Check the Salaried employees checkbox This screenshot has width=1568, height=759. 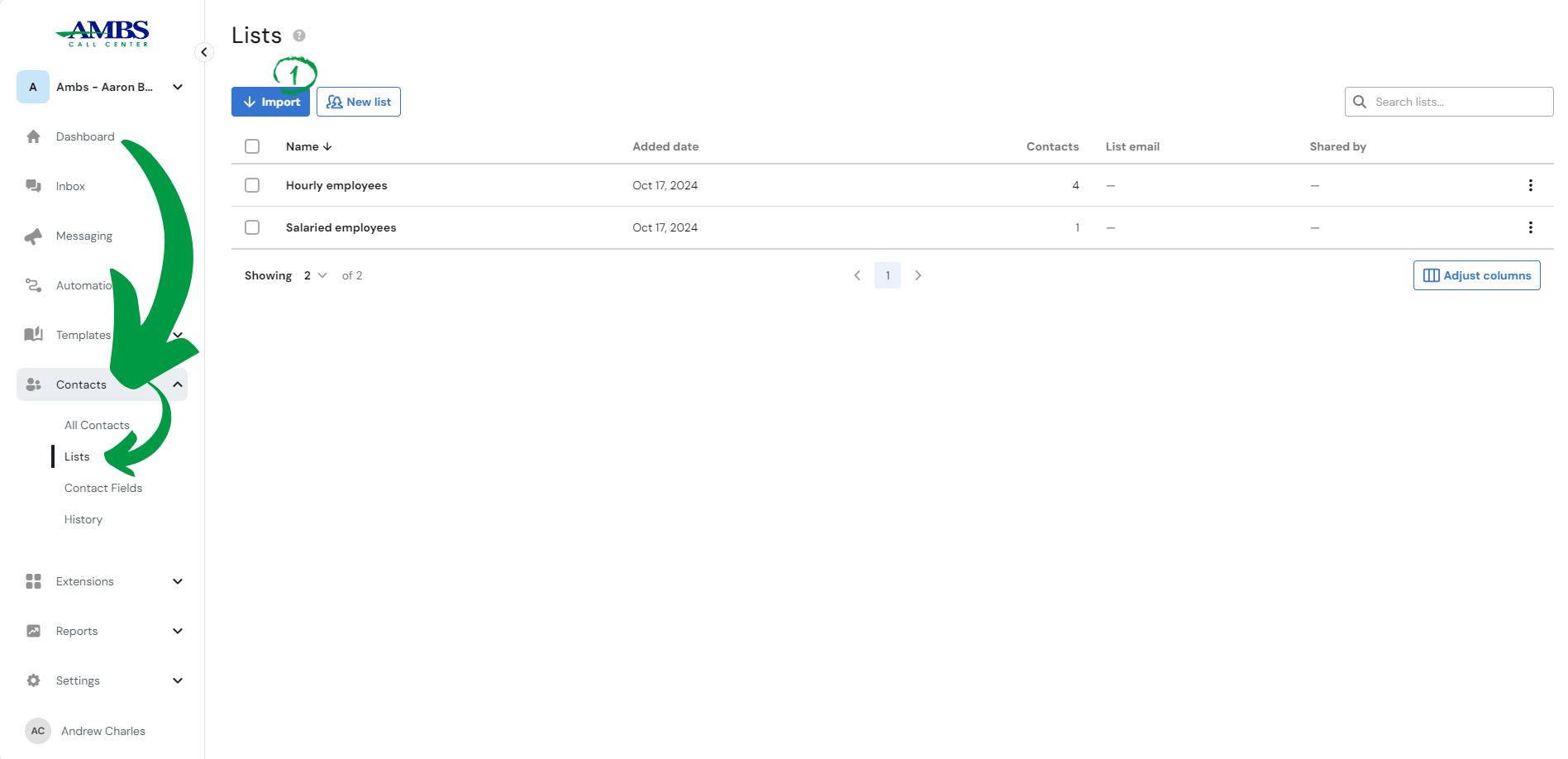(x=252, y=227)
